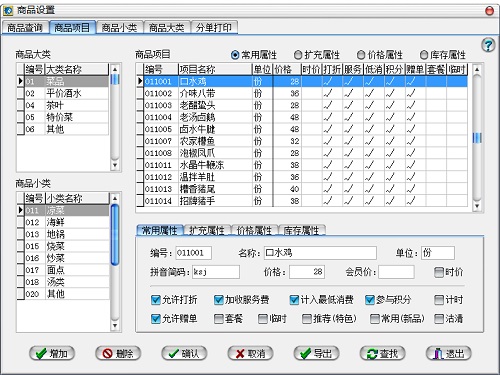
Task: Click the 编号 input field
Action: pos(193,253)
